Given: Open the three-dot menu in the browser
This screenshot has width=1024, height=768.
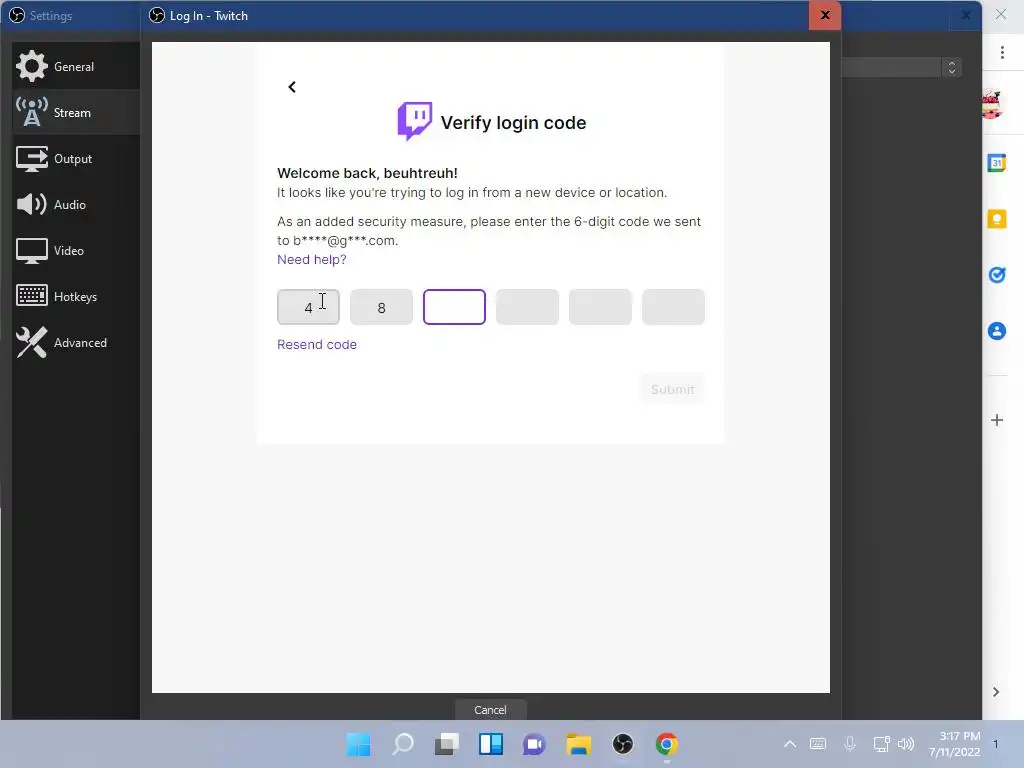Looking at the screenshot, I should (1002, 52).
